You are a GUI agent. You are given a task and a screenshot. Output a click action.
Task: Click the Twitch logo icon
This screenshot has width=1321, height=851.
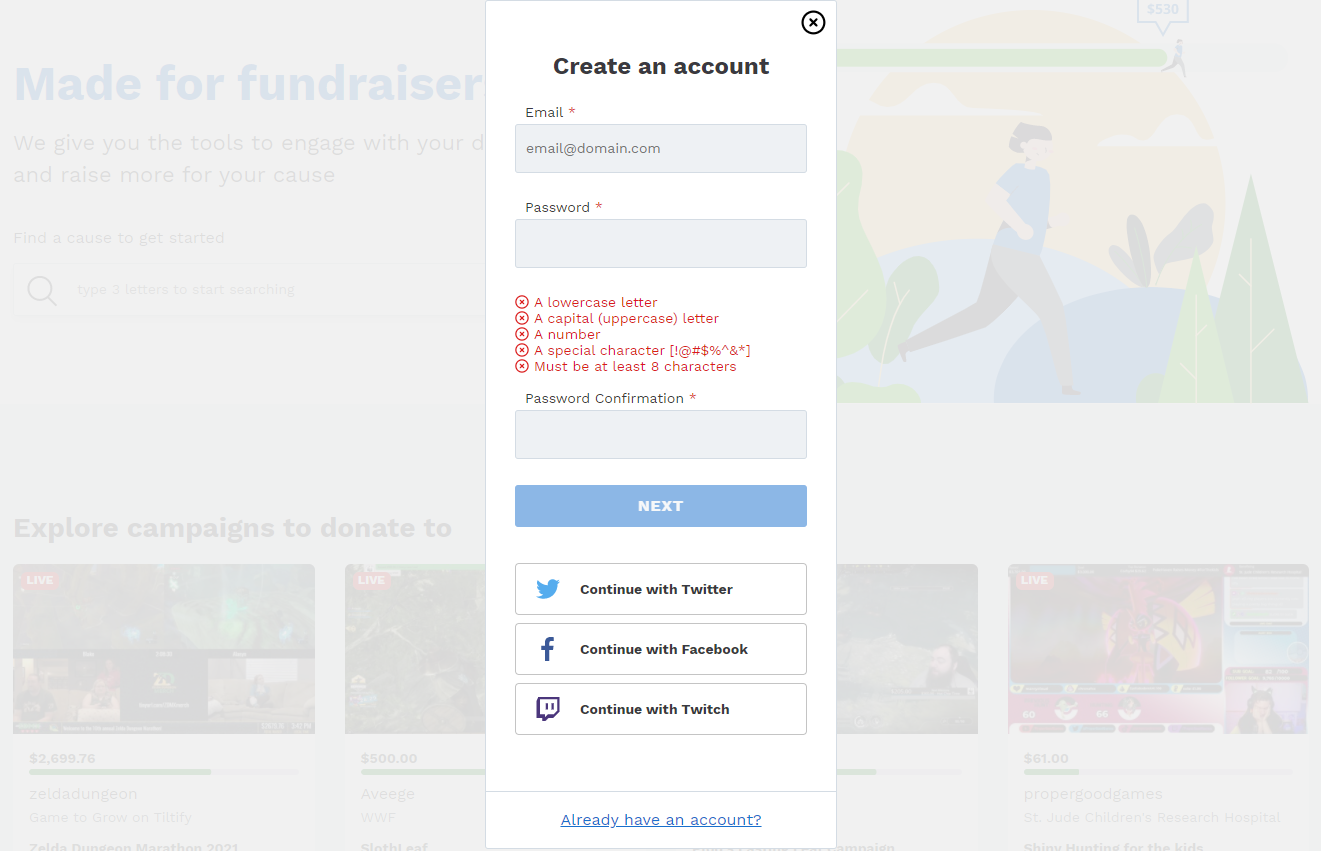click(548, 709)
